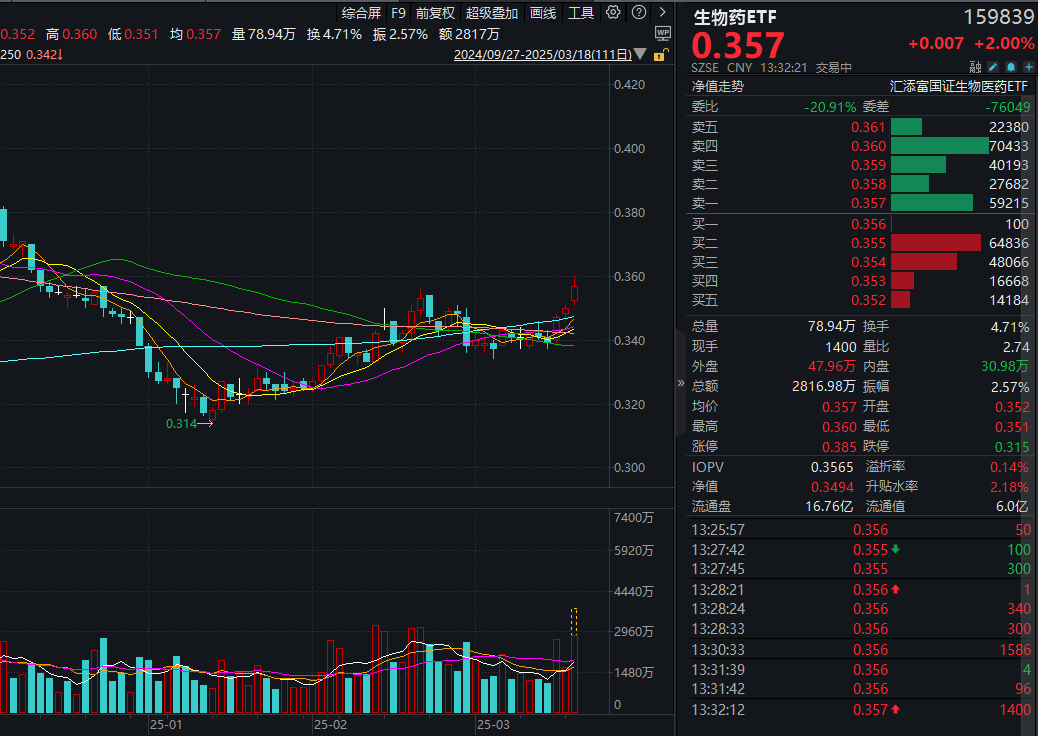1038x736 pixels.
Task: Open the date-range dropdown triangle next to 111日
Action: (x=638, y=54)
